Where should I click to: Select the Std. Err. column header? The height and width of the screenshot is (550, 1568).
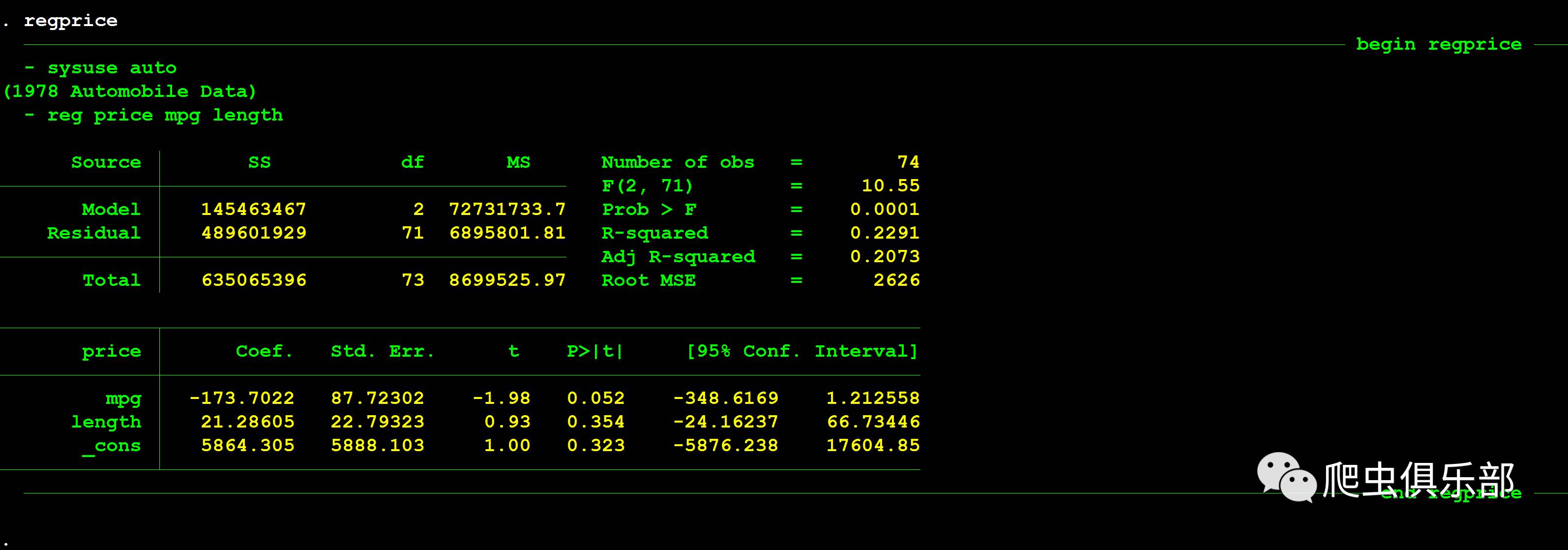tap(382, 351)
